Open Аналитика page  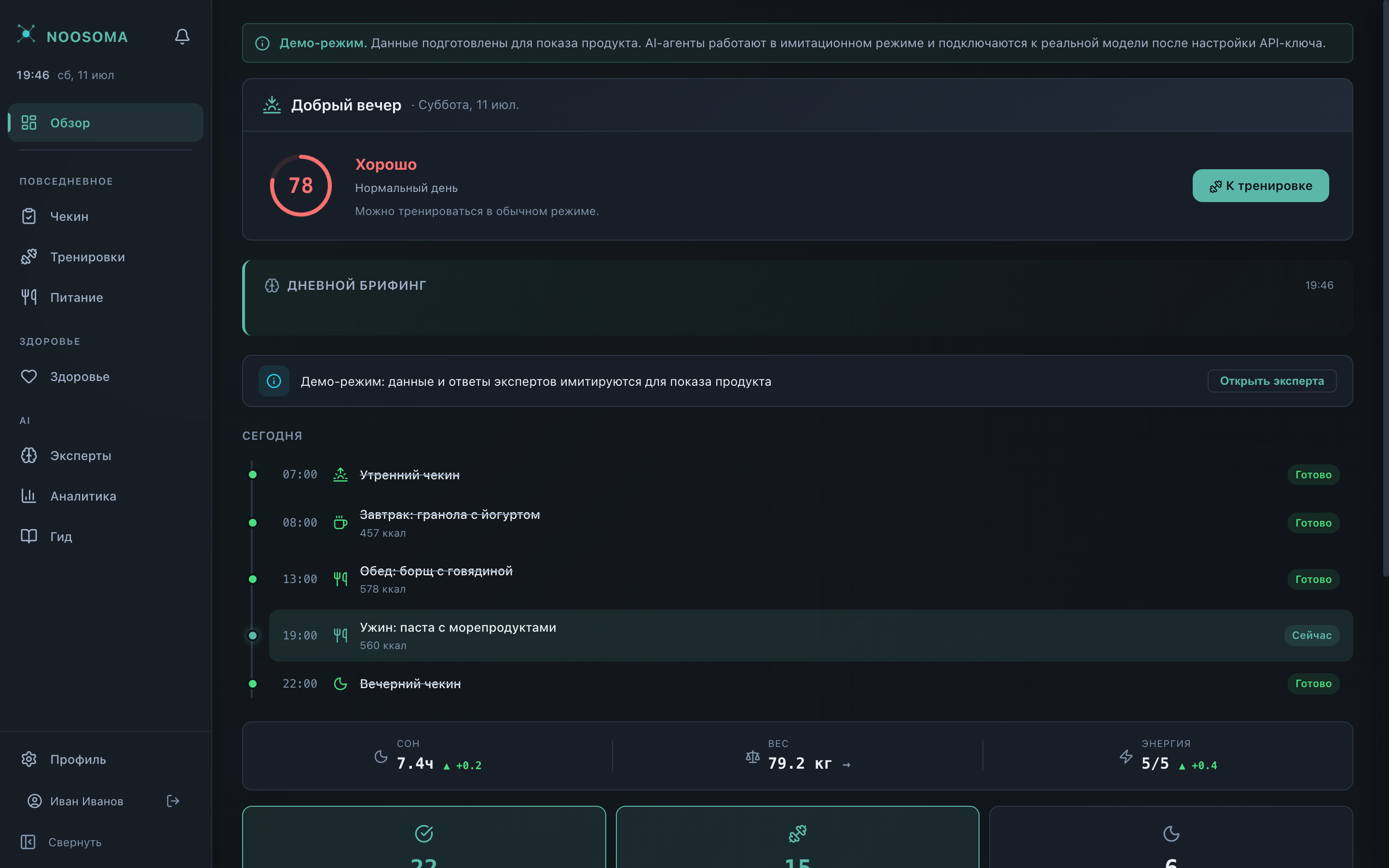(x=106, y=496)
